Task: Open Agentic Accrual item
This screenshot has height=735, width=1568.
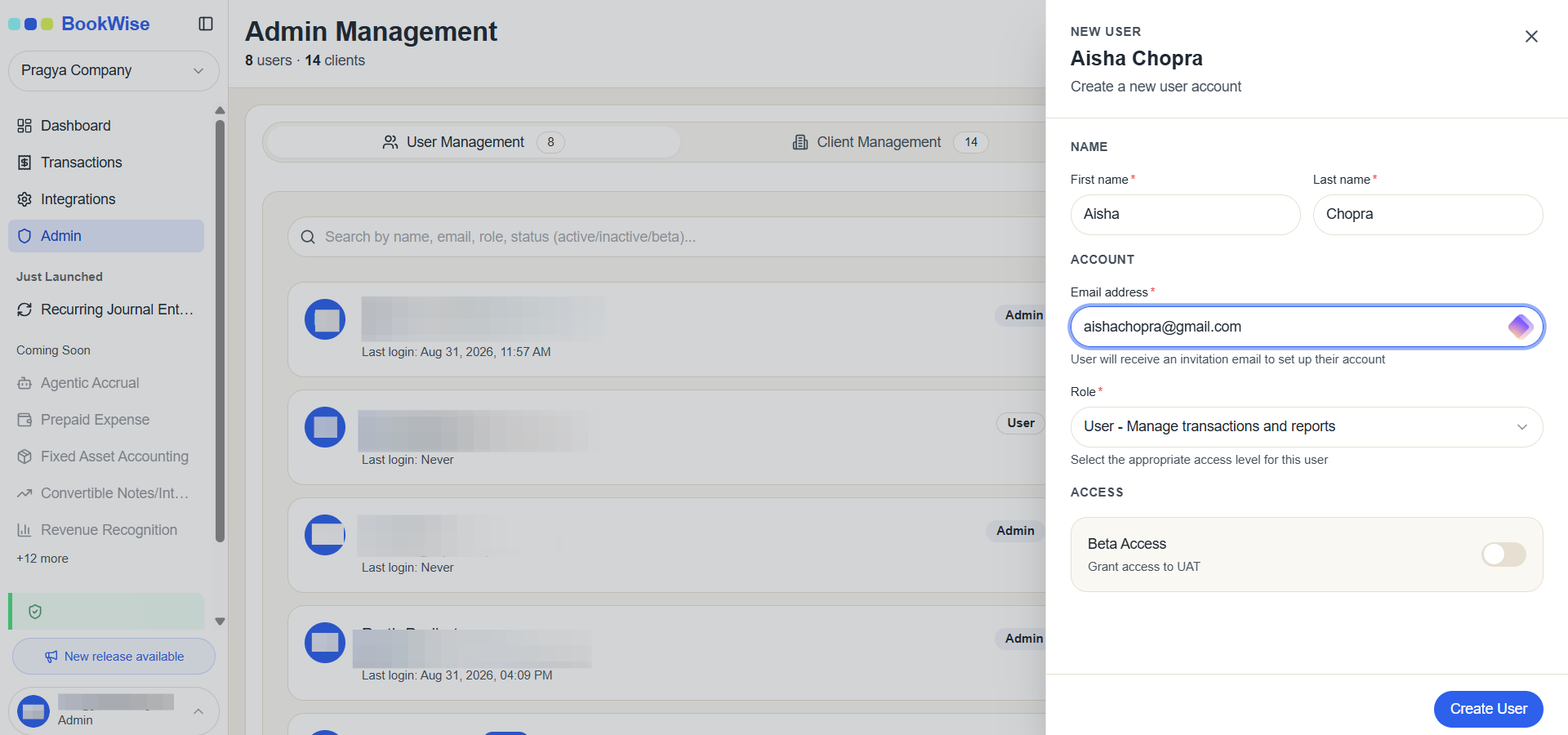Action: tap(106, 383)
